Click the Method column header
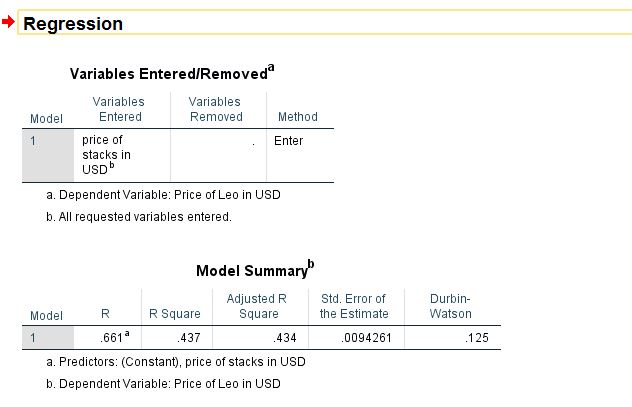 pos(298,117)
